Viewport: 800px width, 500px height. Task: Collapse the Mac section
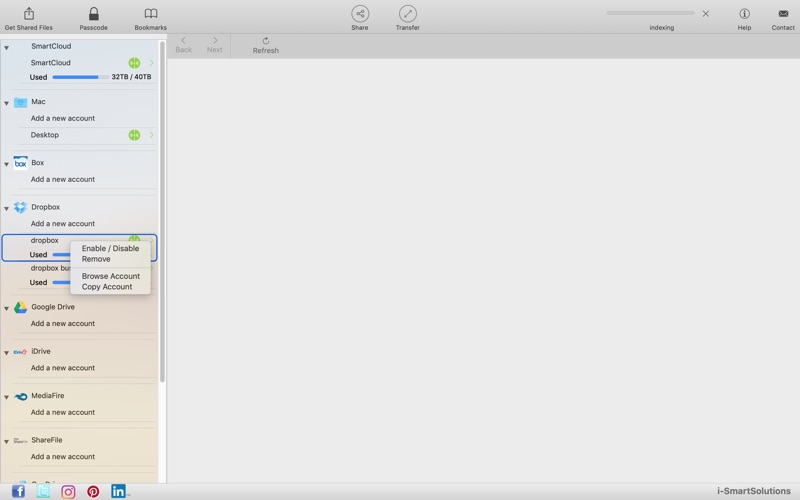click(7, 103)
